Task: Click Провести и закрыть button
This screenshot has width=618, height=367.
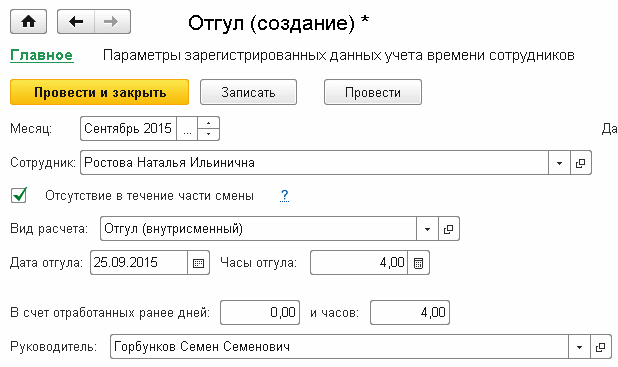Action: tap(99, 92)
